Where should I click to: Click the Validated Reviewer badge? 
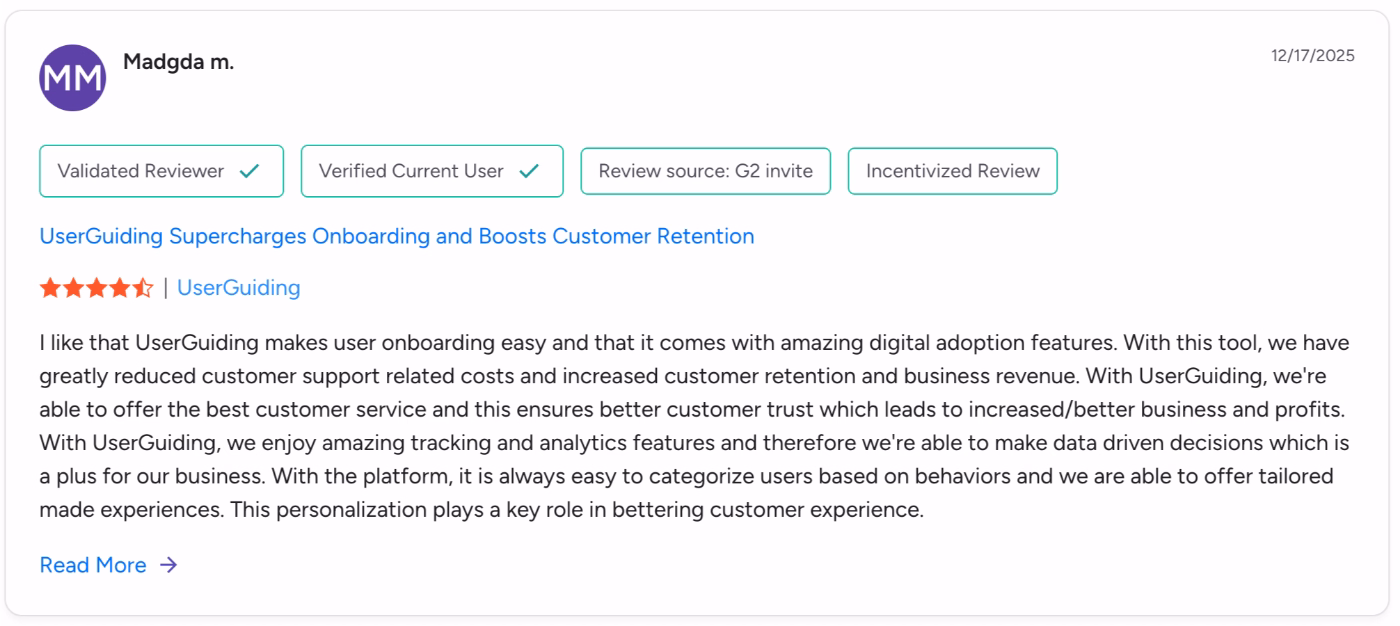[161, 171]
